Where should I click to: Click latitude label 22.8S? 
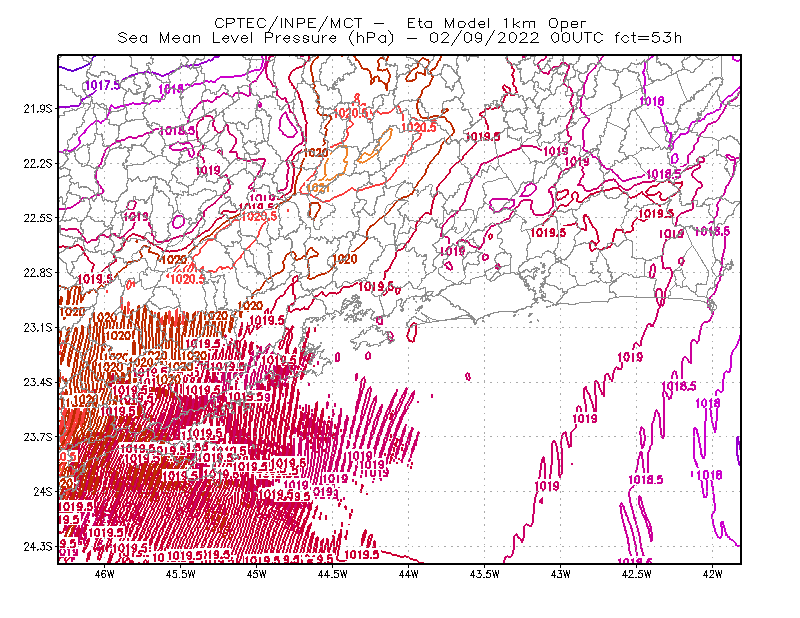[x=38, y=273]
